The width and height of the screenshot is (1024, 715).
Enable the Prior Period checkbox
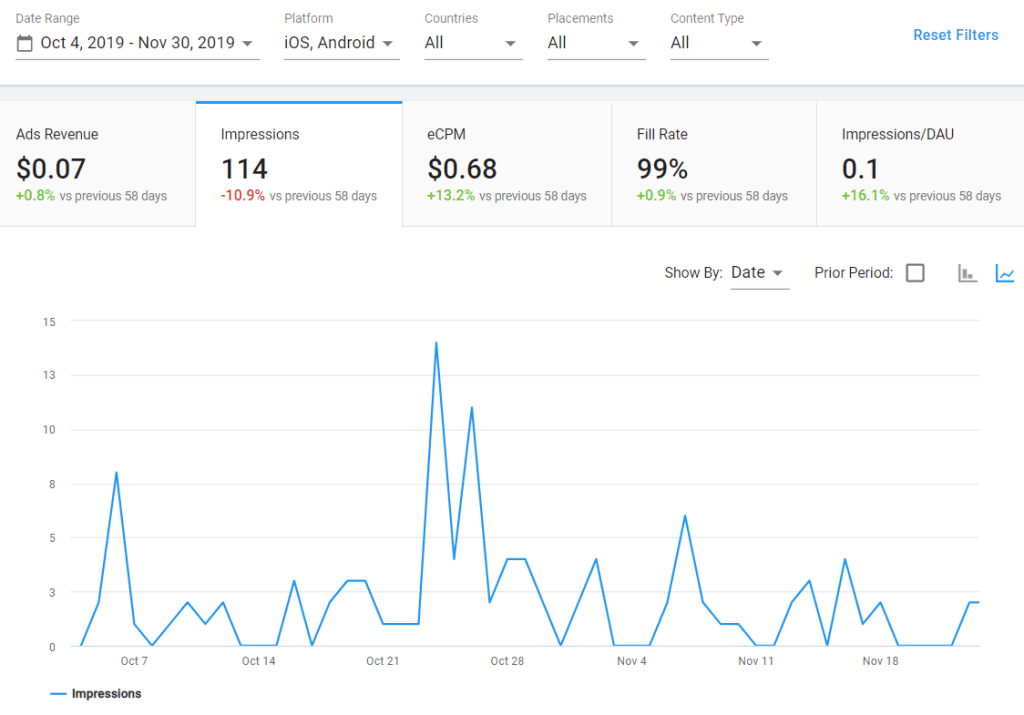[915, 273]
